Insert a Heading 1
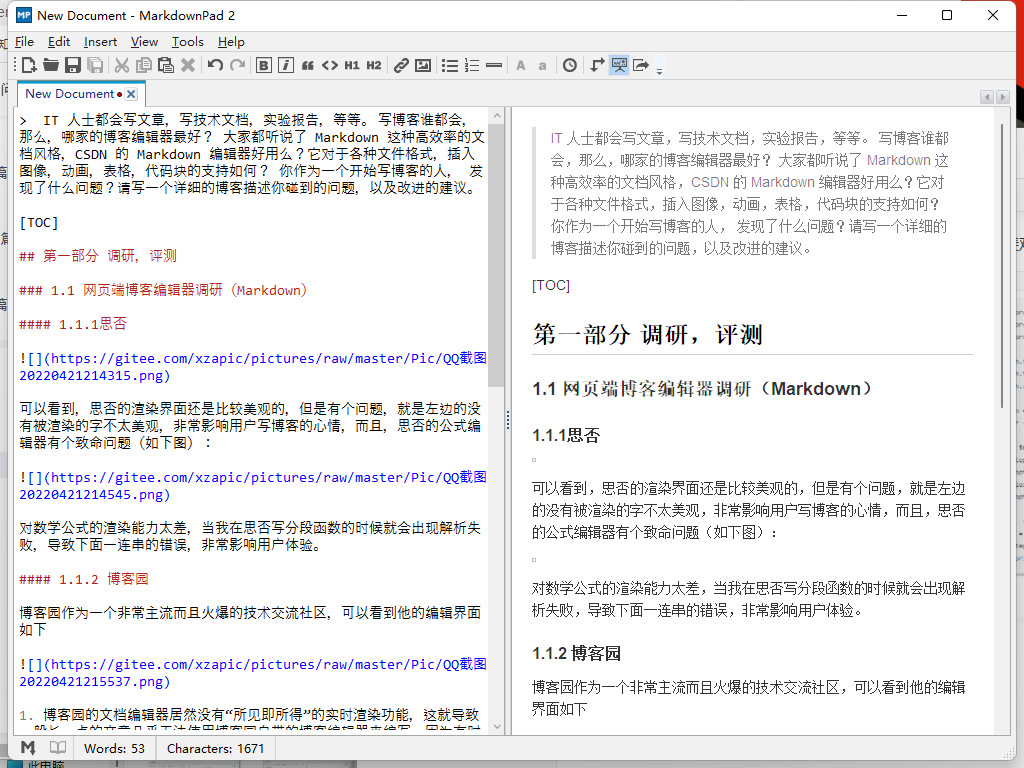Screen dimensions: 1024x768 coord(352,65)
